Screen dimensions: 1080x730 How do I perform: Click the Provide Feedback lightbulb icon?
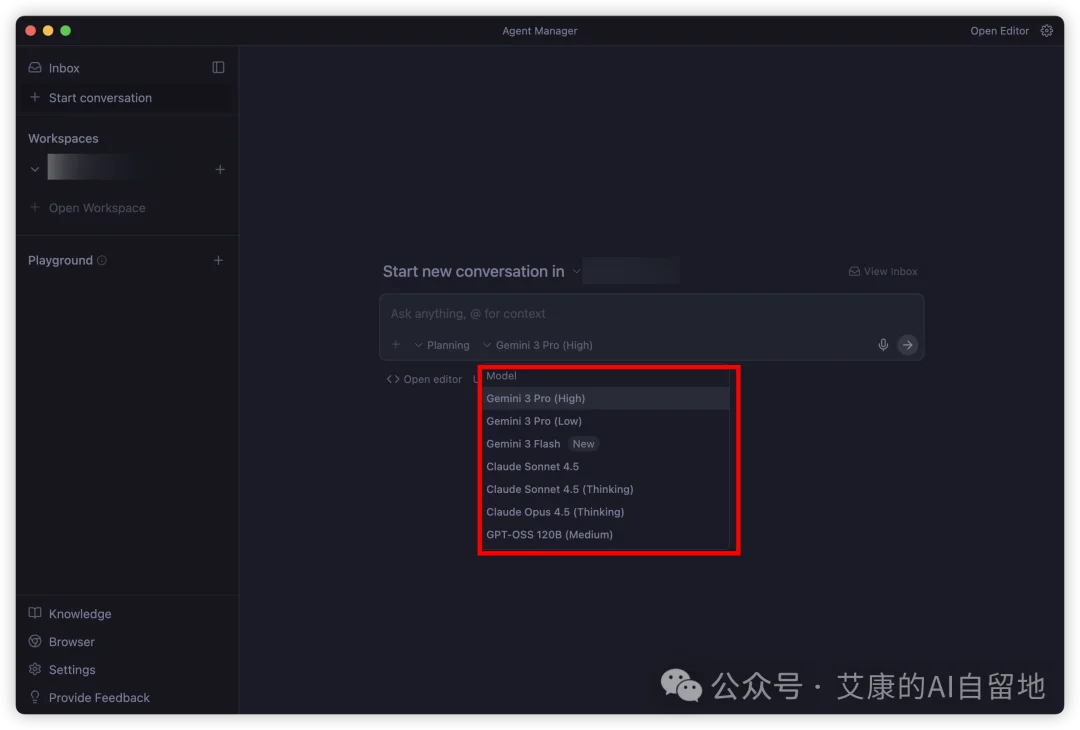coord(35,697)
